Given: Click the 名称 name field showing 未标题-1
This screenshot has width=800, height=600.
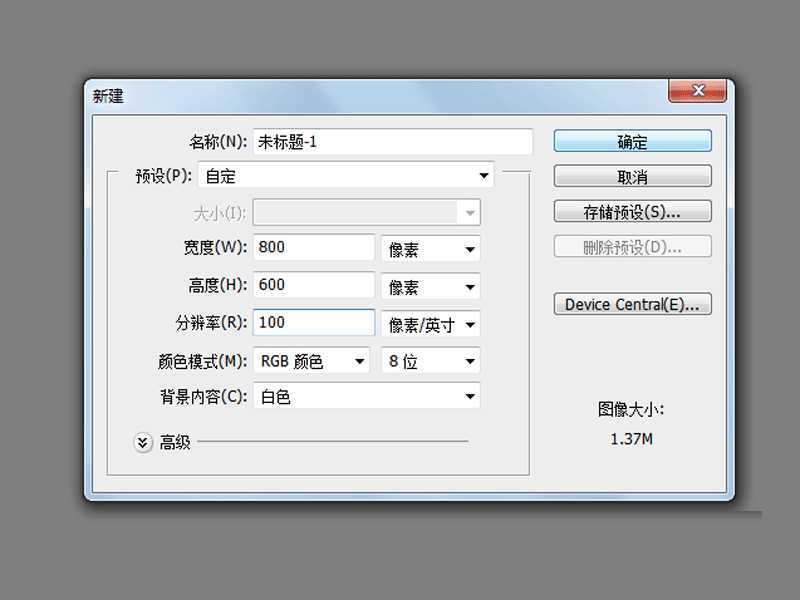Looking at the screenshot, I should click(390, 141).
